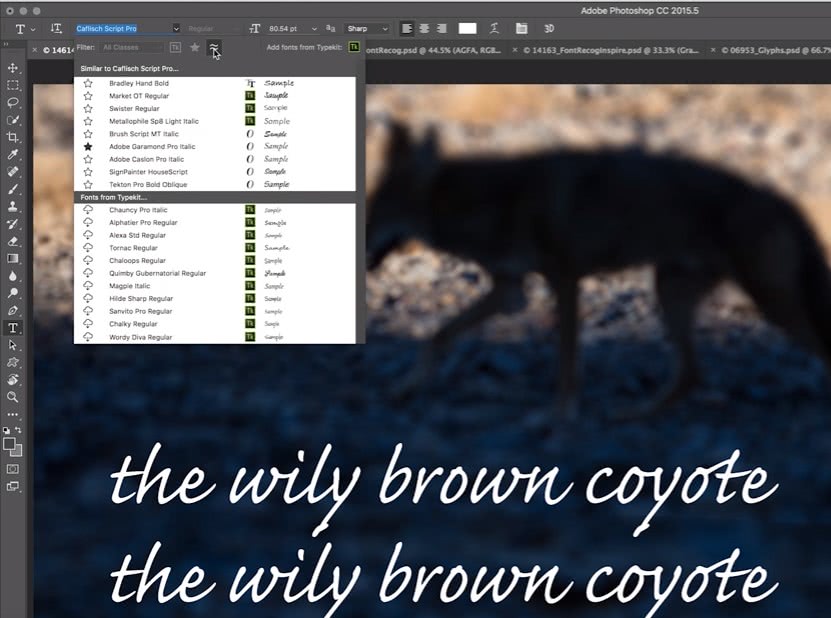Center align text
The width and height of the screenshot is (831, 618).
point(424,29)
